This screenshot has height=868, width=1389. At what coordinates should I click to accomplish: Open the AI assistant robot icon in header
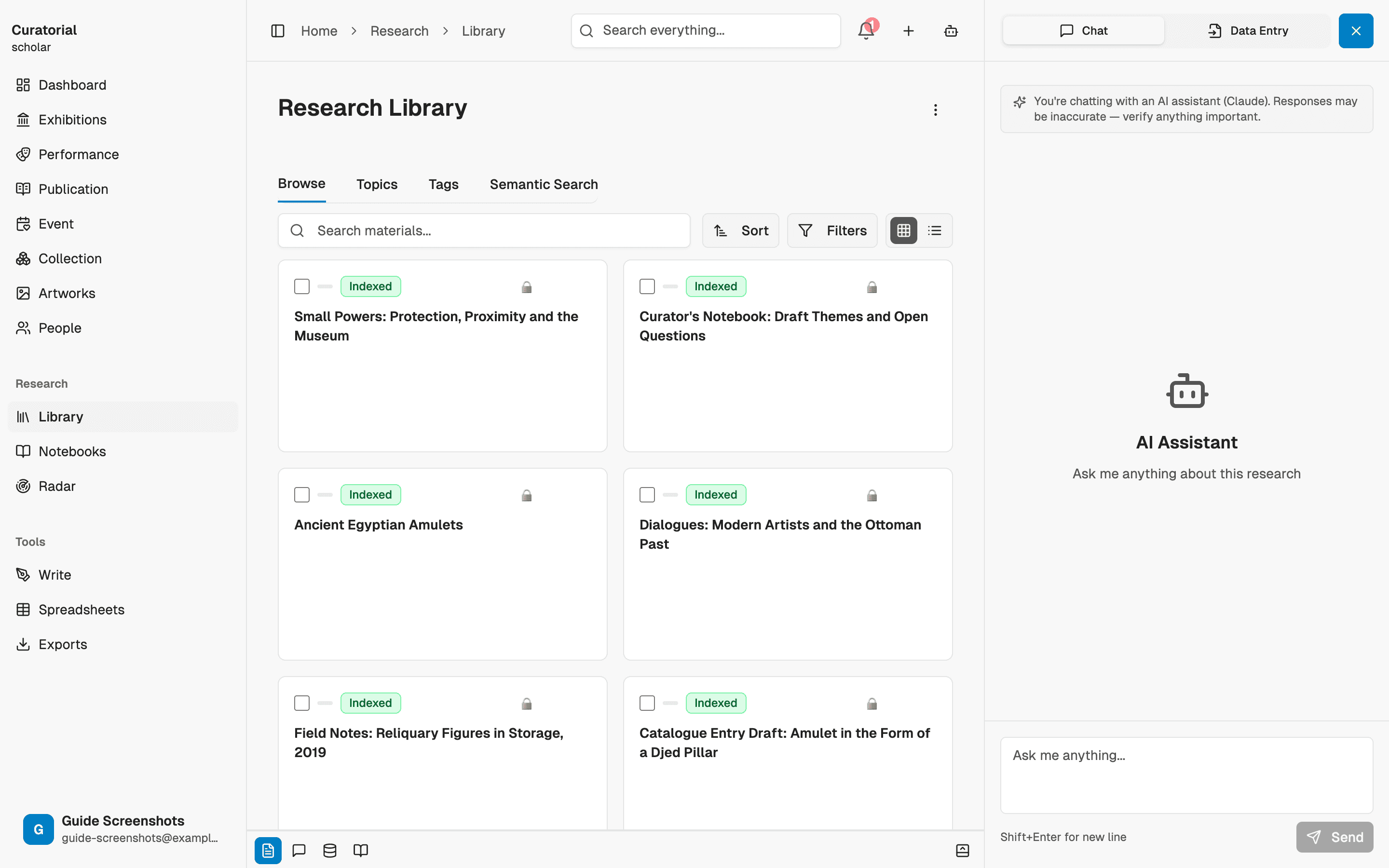[951, 31]
